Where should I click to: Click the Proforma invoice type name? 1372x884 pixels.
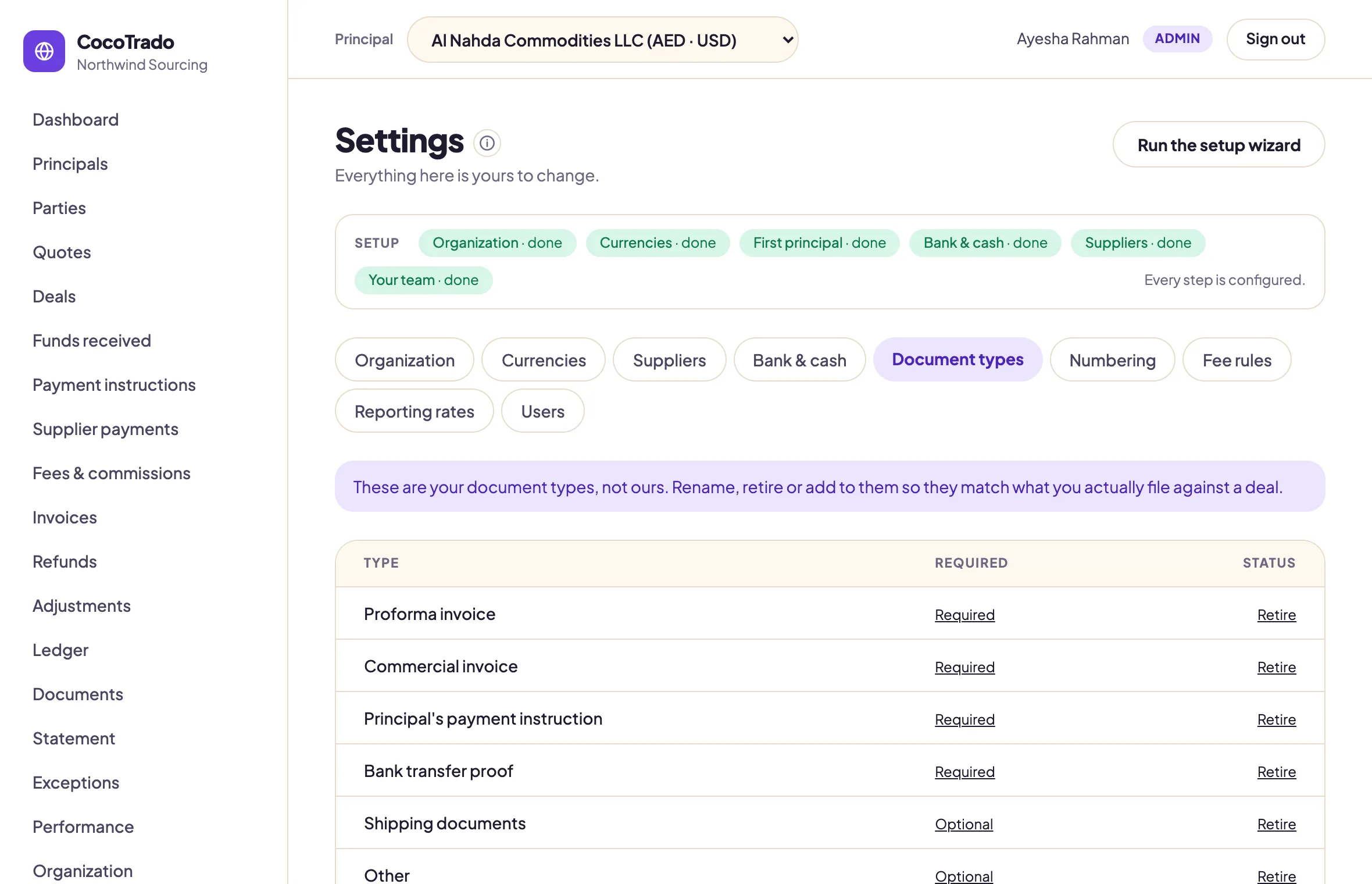click(x=430, y=614)
